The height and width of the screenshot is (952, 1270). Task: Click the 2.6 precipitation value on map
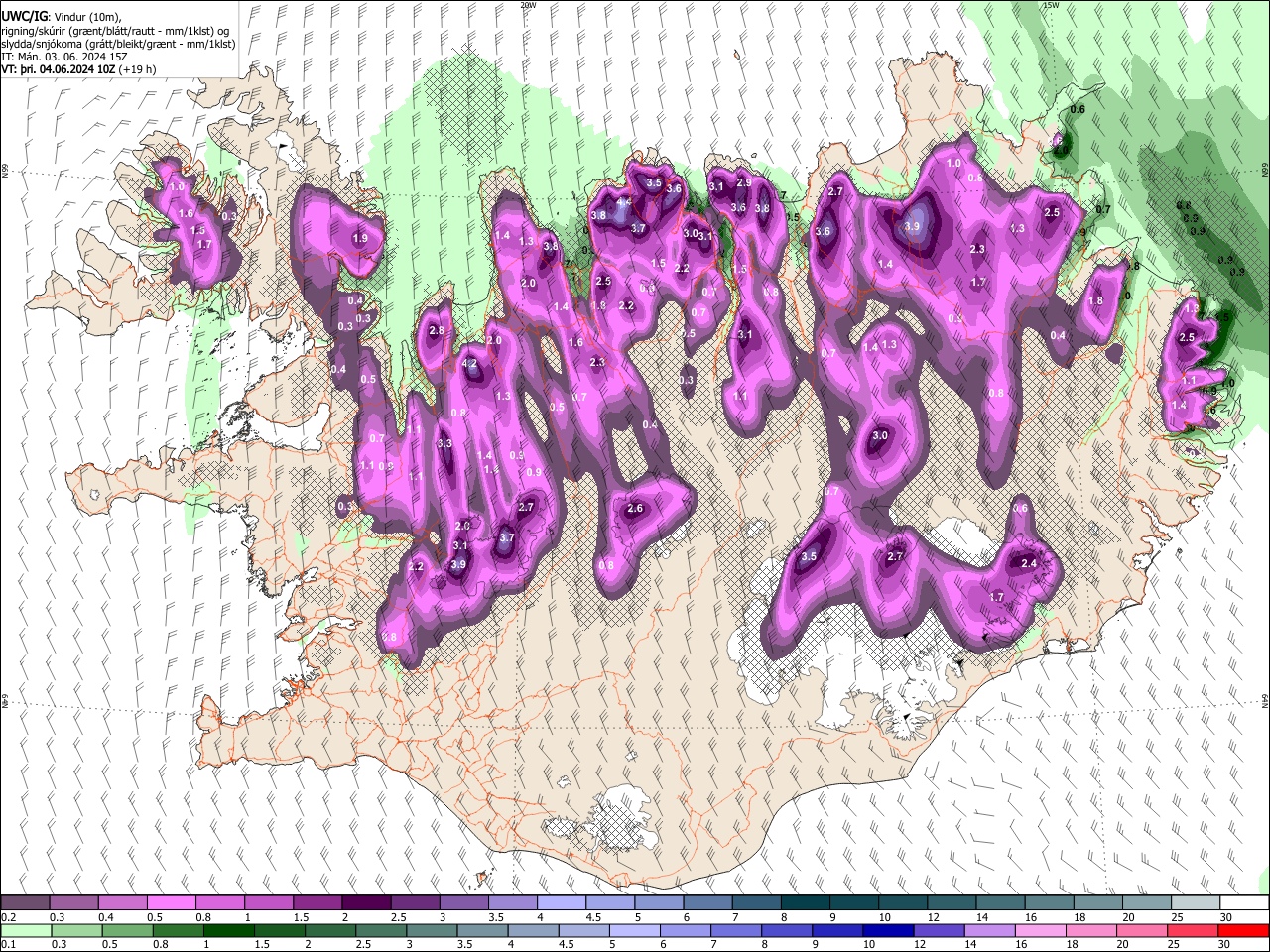635,509
